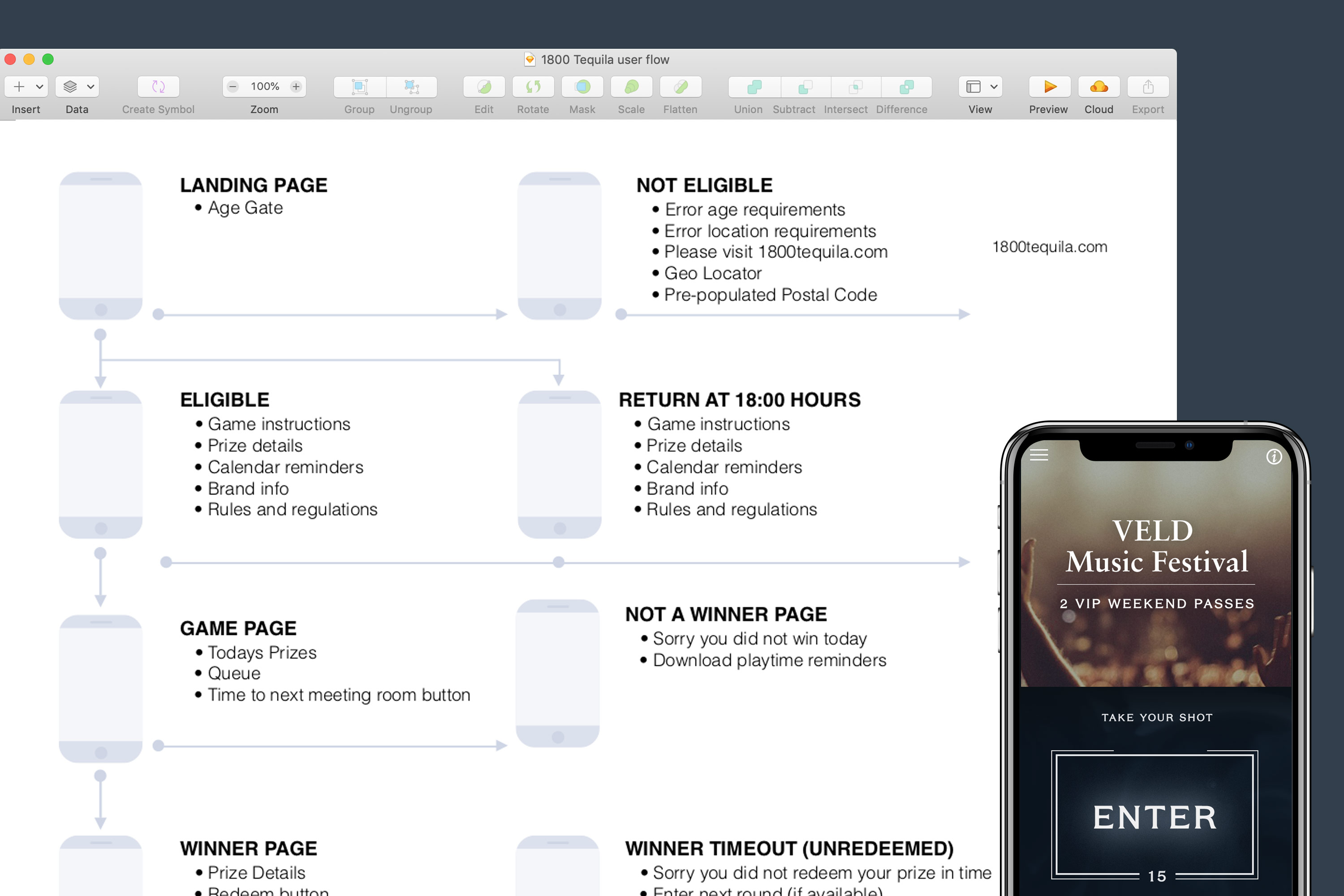Image resolution: width=1344 pixels, height=896 pixels.
Task: Select 'Pre-populated Postal Code' bullet
Action: (771, 295)
